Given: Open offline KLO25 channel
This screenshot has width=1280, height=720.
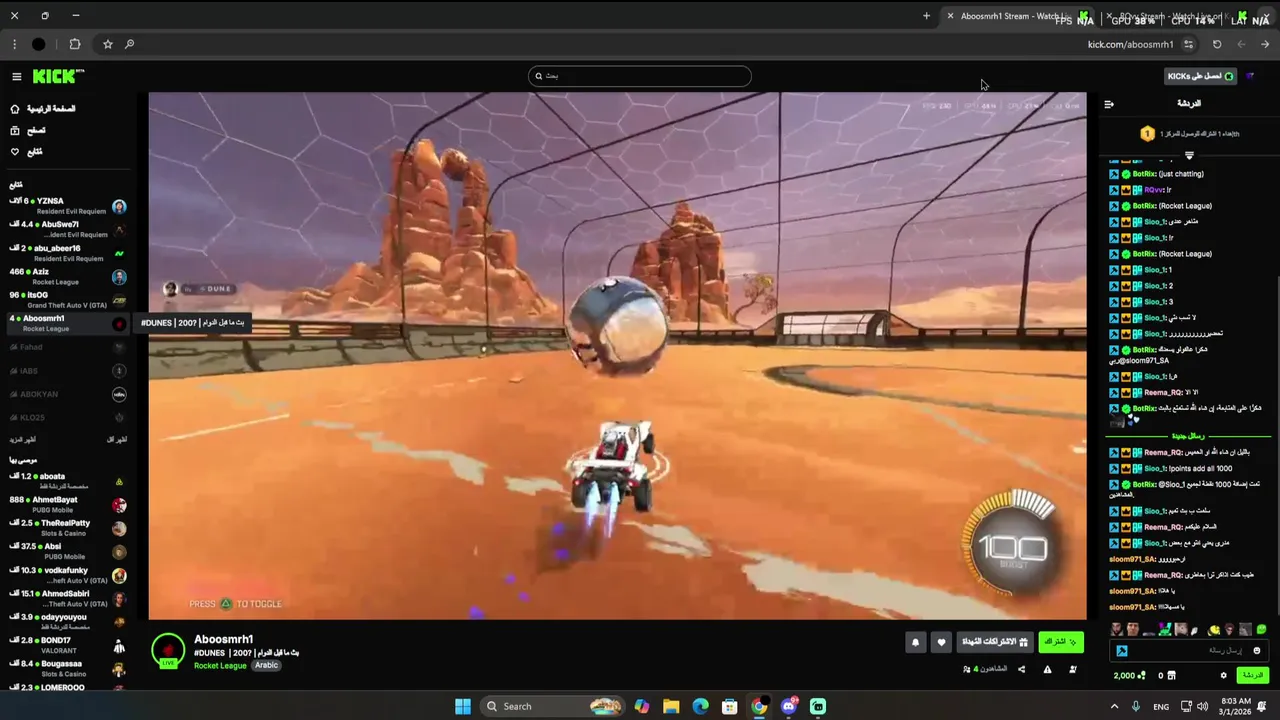Looking at the screenshot, I should [68, 417].
